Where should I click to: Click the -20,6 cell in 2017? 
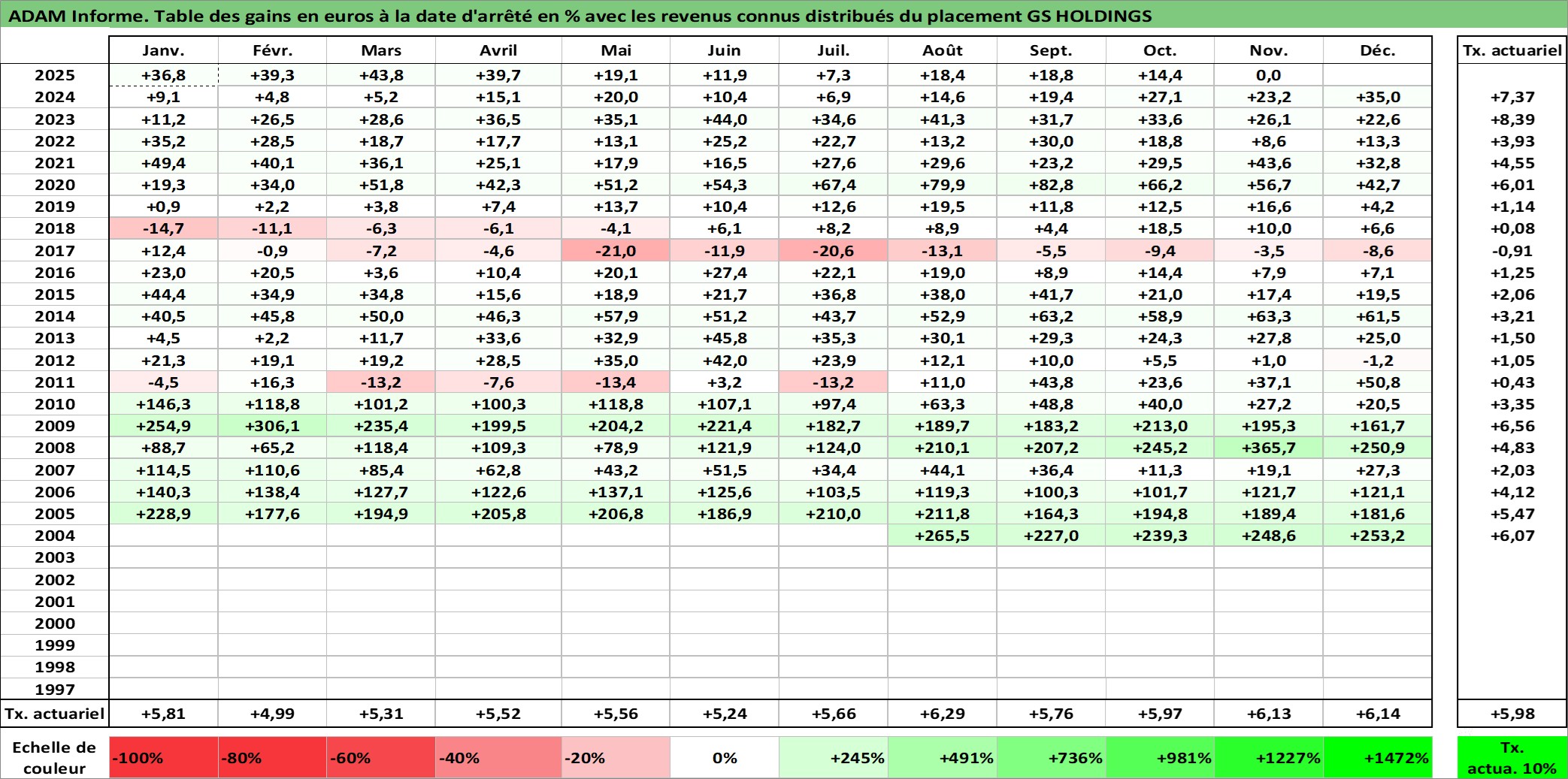point(833,251)
